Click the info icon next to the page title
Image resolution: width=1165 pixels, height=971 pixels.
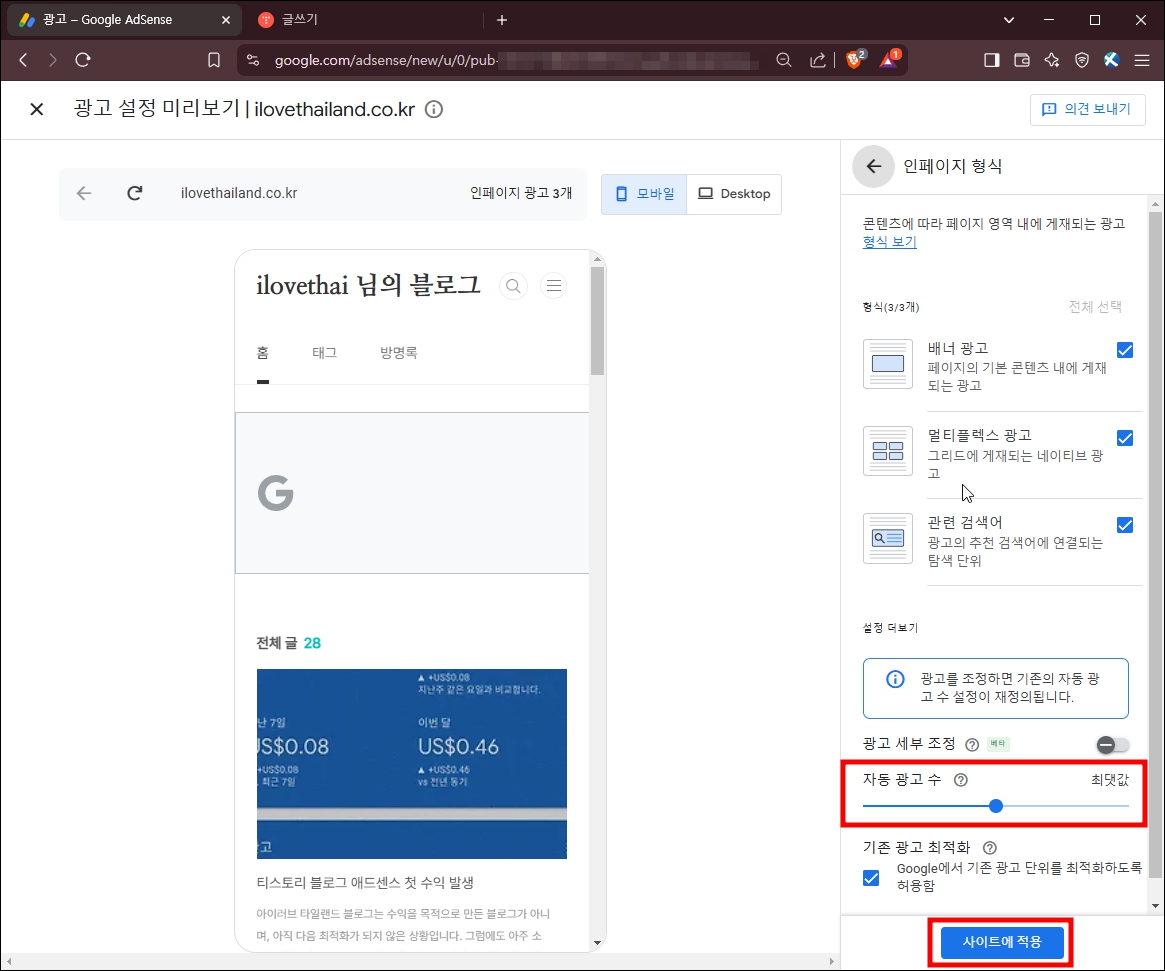[x=433, y=109]
